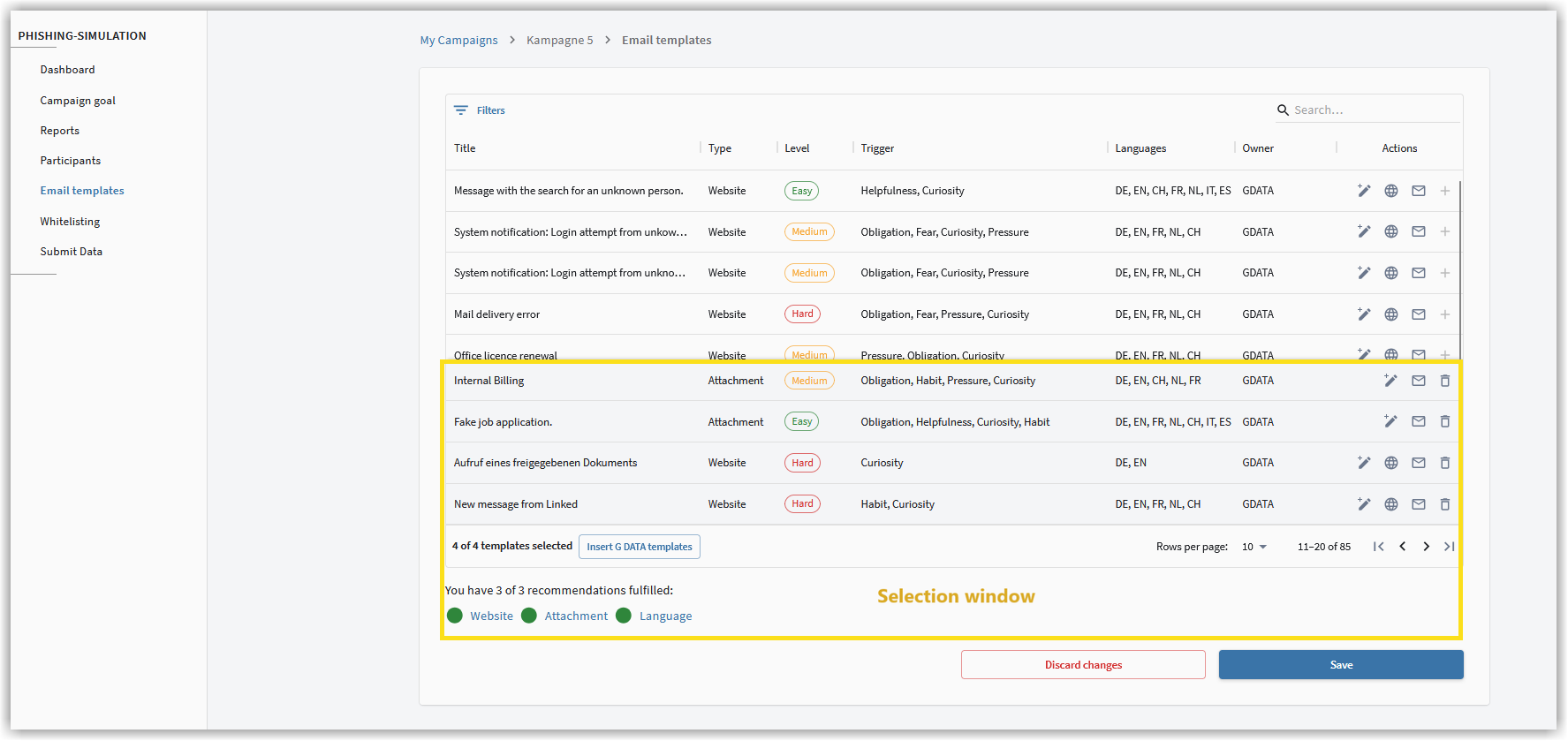
Task: Click 'Mail delivery error' title text
Action: (496, 314)
